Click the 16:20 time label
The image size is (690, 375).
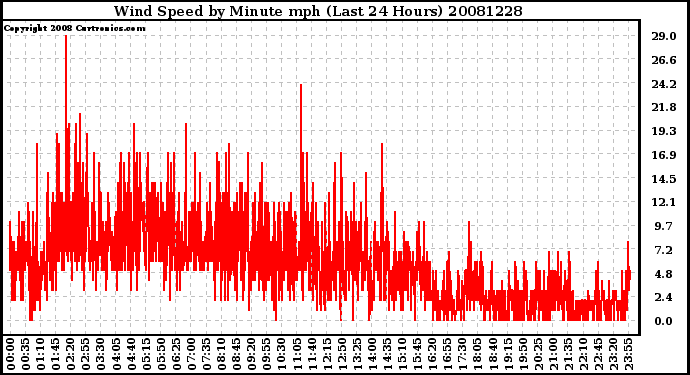[433, 354]
